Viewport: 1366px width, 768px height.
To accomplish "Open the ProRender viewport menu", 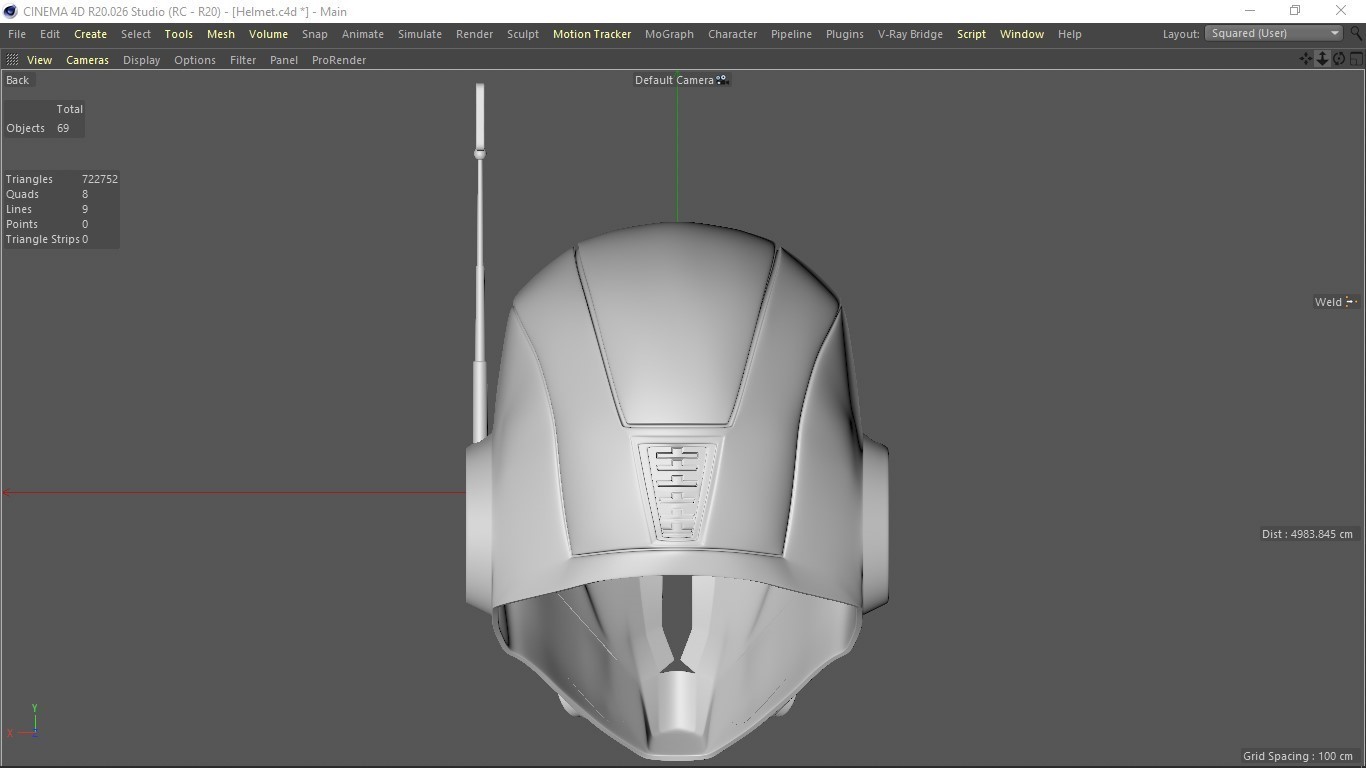I will (x=339, y=60).
